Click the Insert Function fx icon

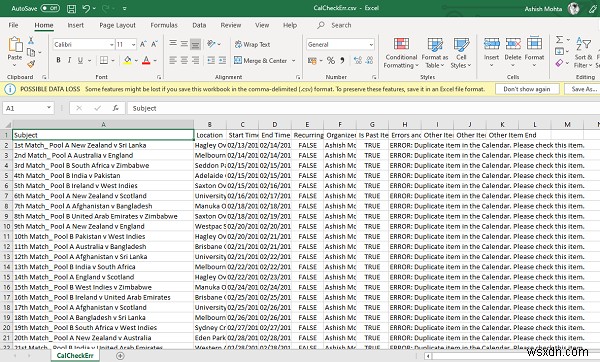click(x=116, y=108)
